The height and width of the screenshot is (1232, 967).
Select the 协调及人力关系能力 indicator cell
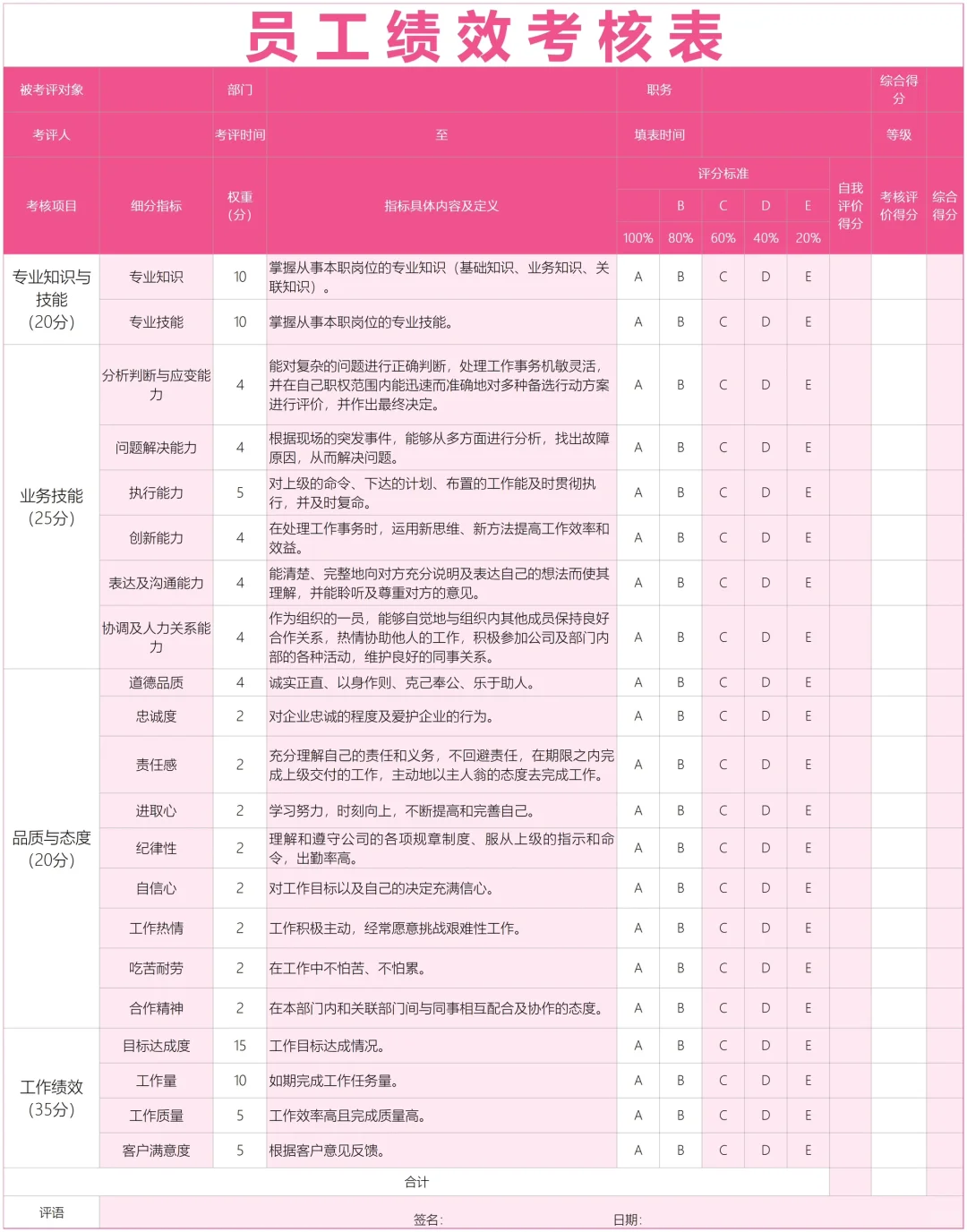[x=156, y=637]
